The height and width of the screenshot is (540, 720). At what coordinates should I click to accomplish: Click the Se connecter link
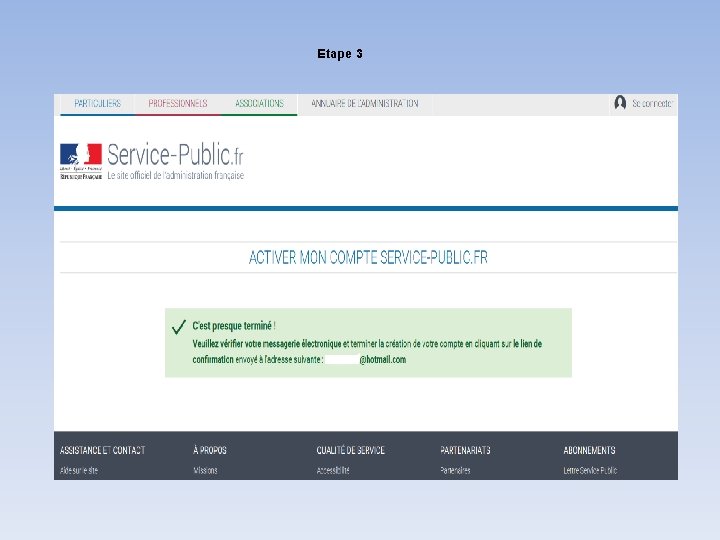click(652, 104)
